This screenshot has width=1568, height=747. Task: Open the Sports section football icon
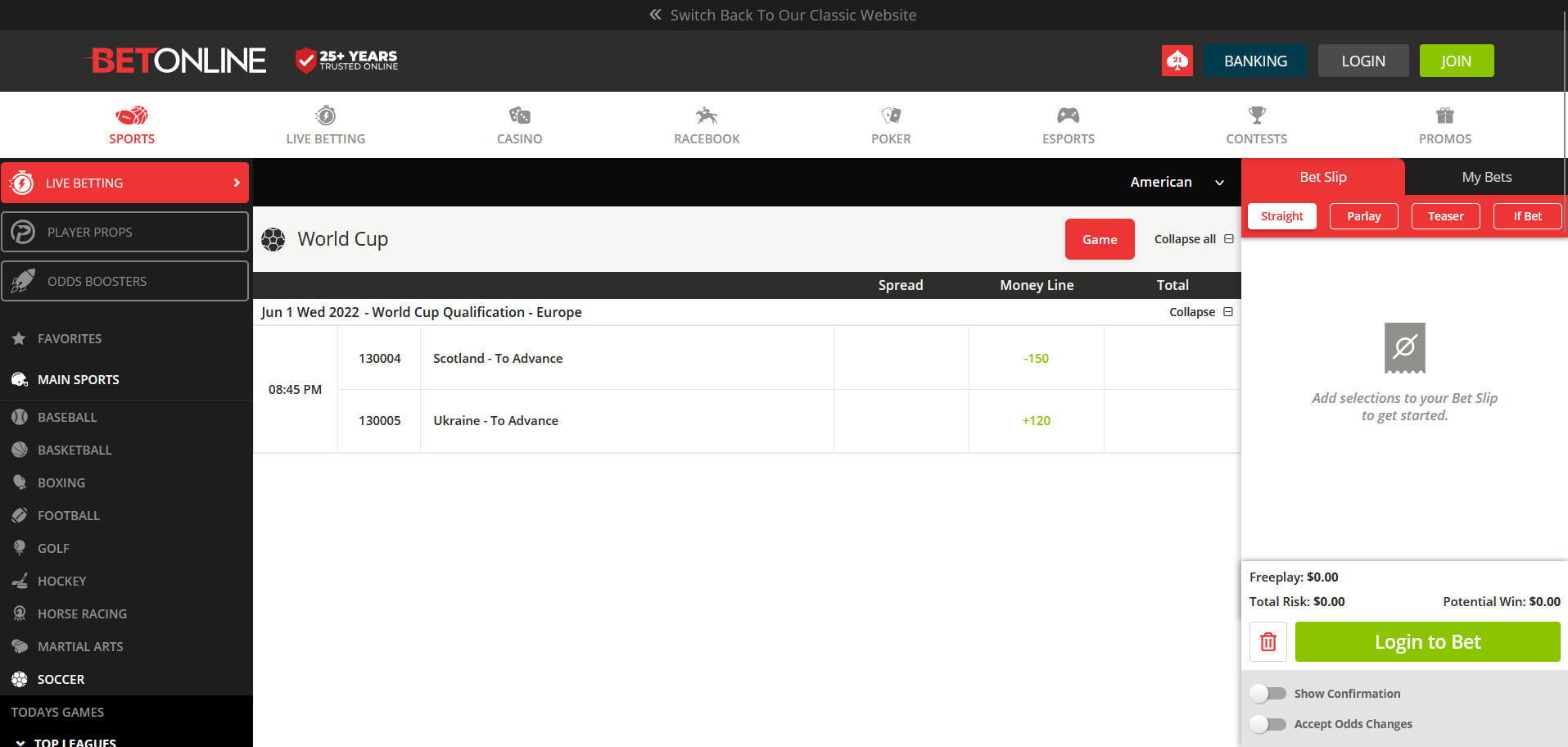click(132, 115)
